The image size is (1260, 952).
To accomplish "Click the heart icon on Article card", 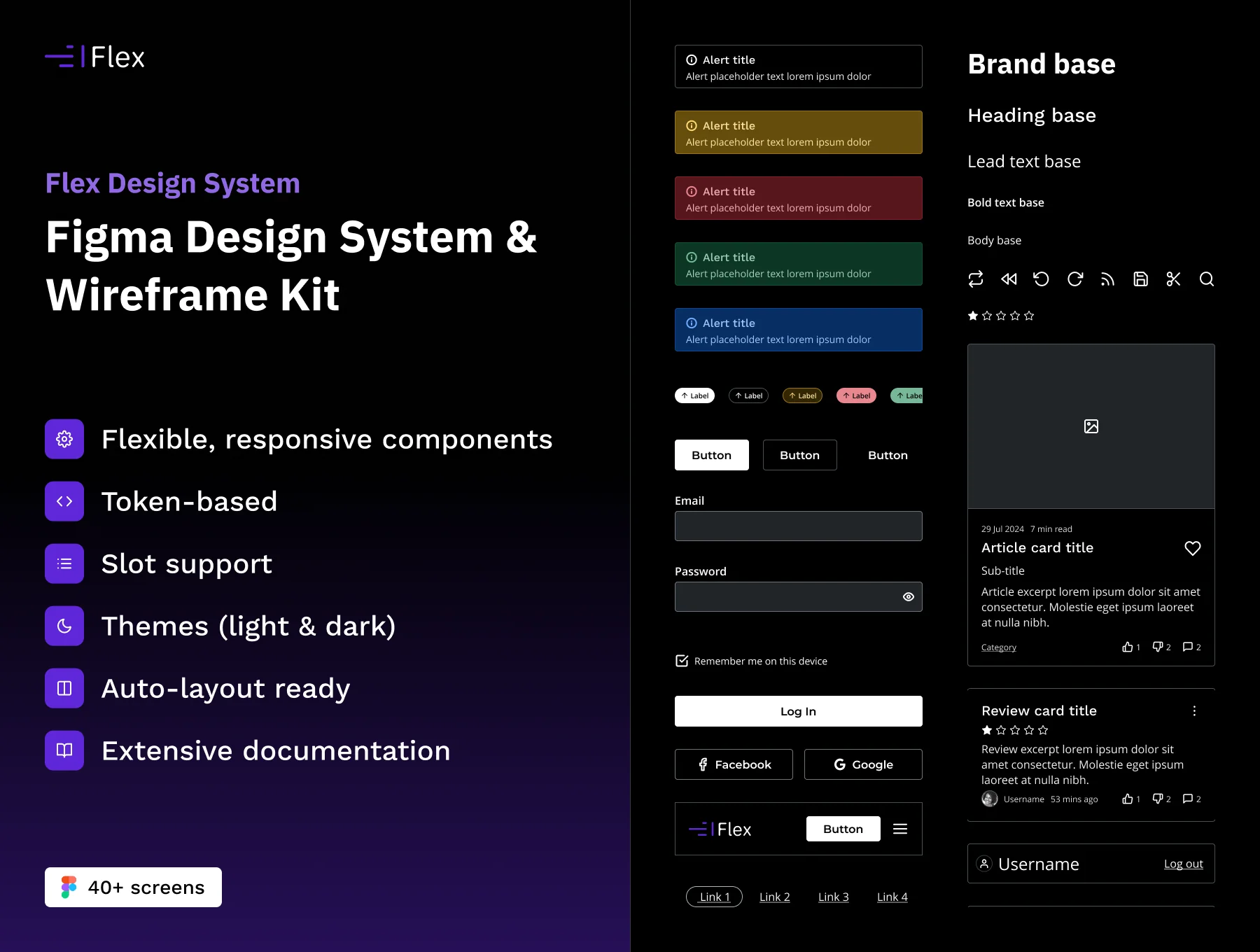I will point(1193,548).
